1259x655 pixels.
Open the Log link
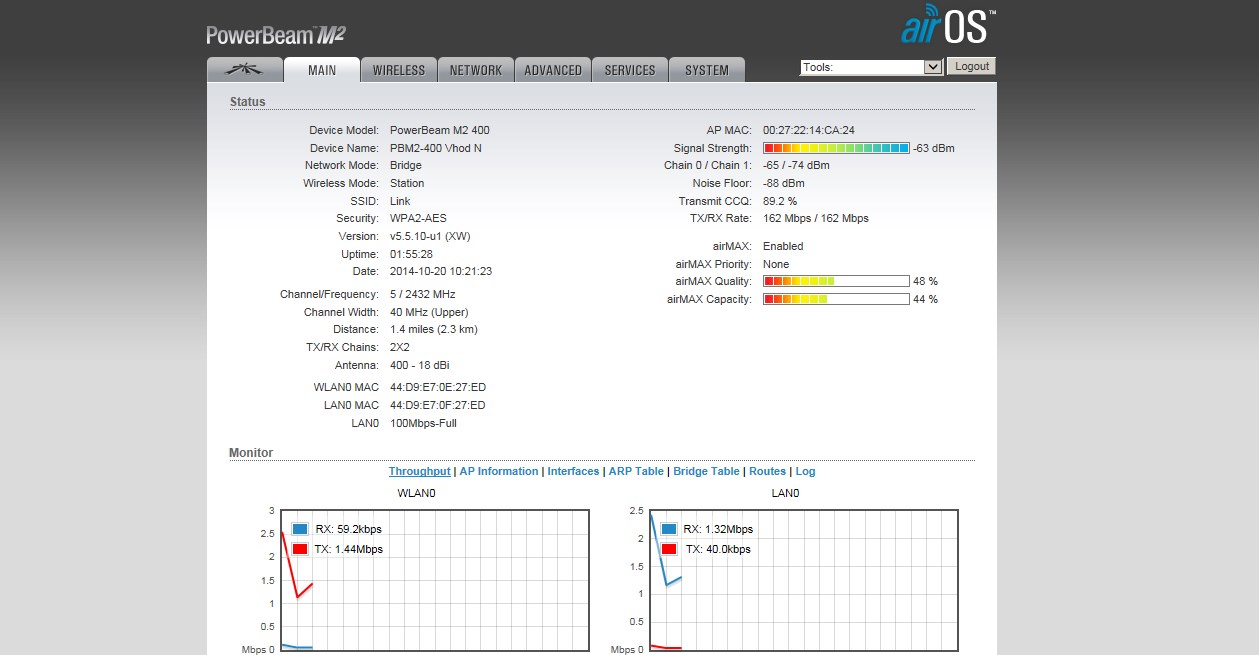(x=806, y=471)
